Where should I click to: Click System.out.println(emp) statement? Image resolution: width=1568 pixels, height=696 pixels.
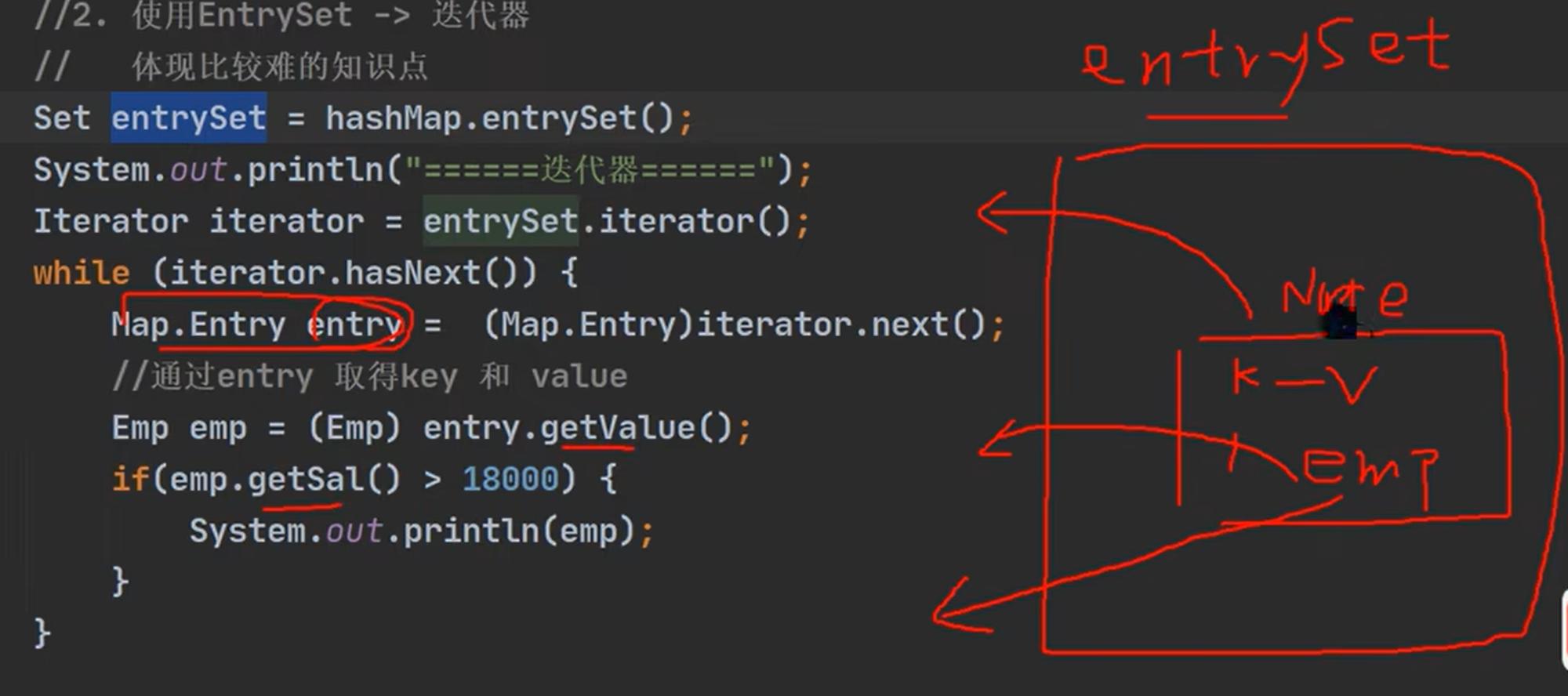click(x=421, y=531)
